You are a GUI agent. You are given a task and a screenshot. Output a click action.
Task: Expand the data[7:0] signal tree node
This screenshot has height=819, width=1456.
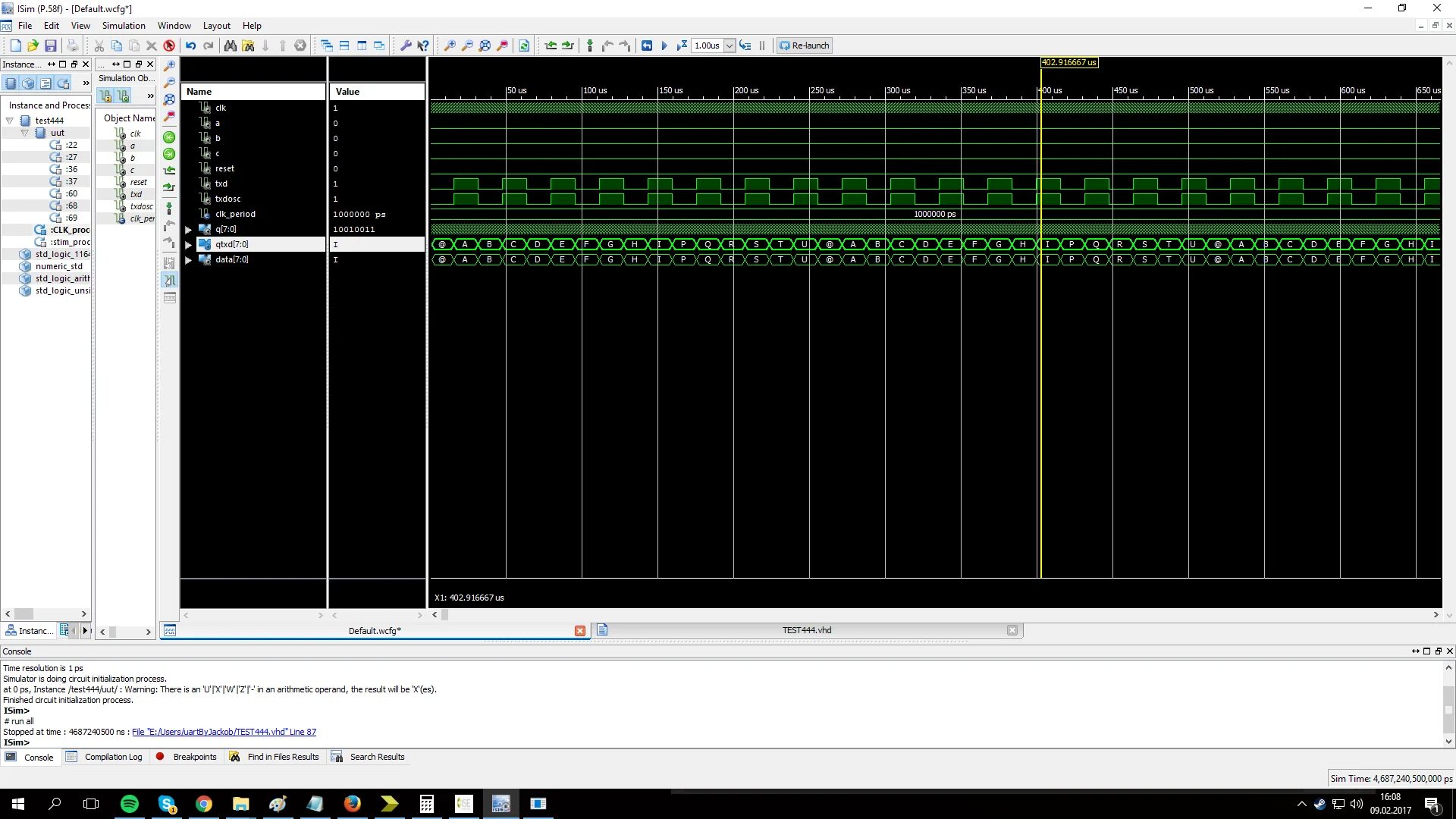(x=189, y=259)
